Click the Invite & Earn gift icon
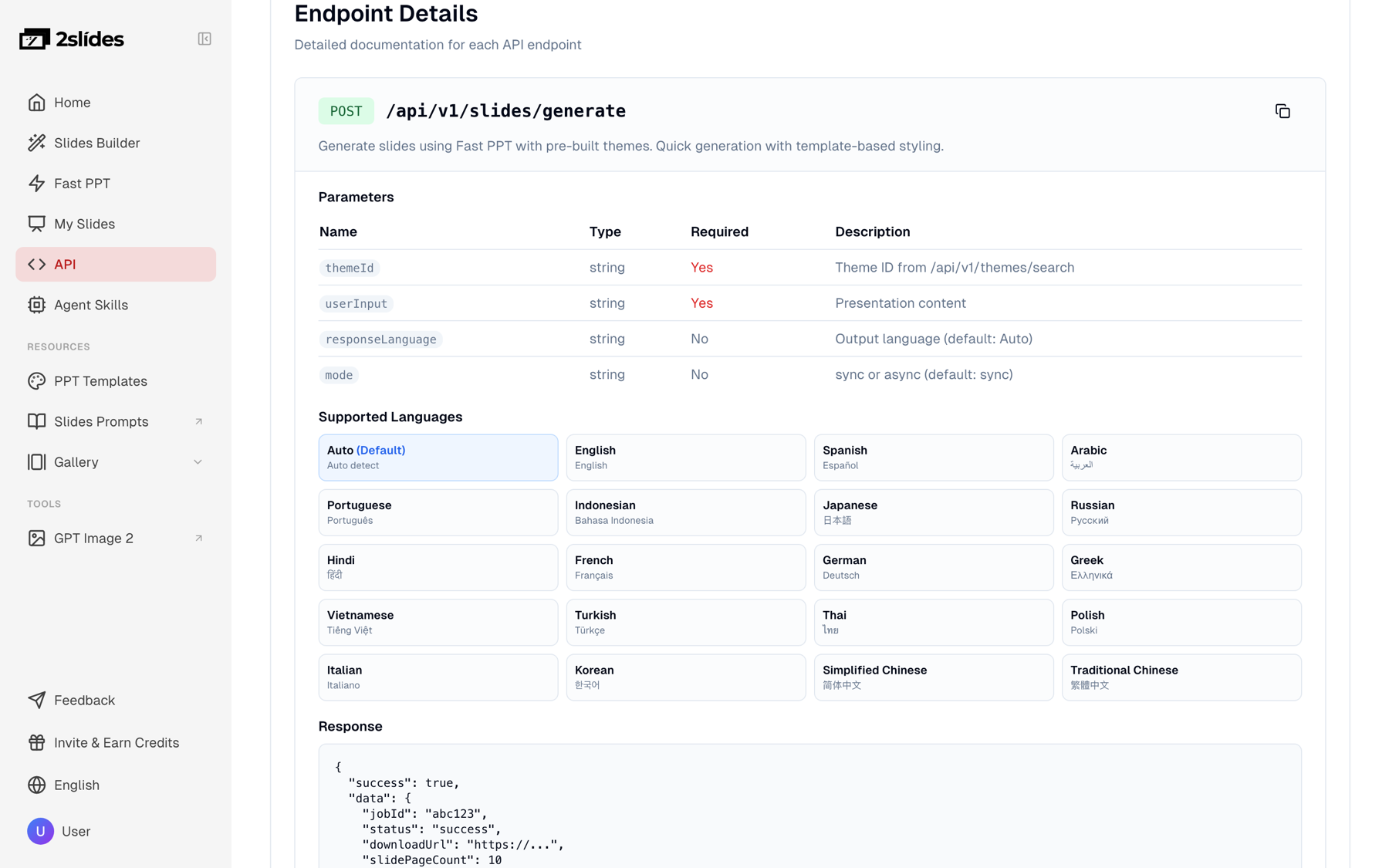The width and height of the screenshot is (1389, 868). click(36, 742)
